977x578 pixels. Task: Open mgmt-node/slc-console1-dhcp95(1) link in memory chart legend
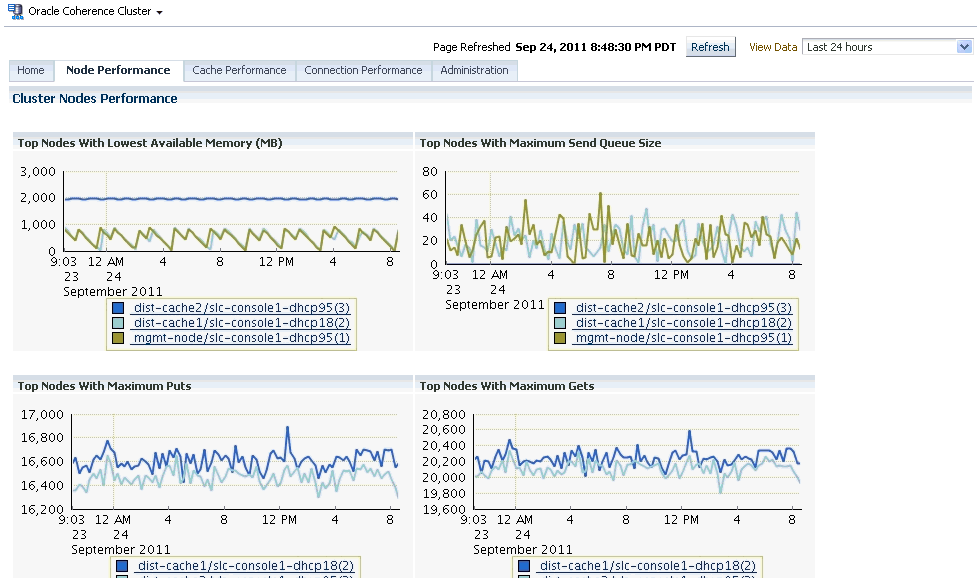tap(242, 338)
